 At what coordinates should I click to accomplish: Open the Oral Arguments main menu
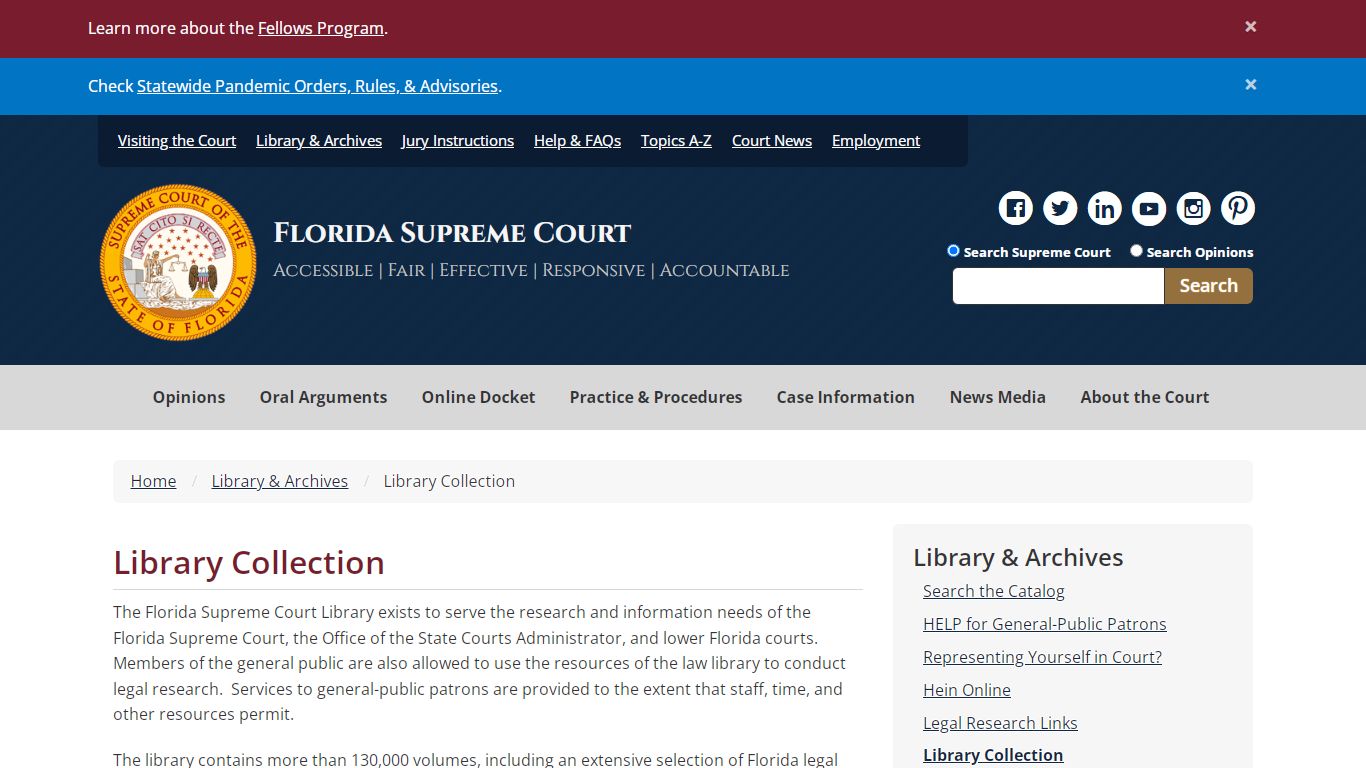pyautogui.click(x=323, y=397)
